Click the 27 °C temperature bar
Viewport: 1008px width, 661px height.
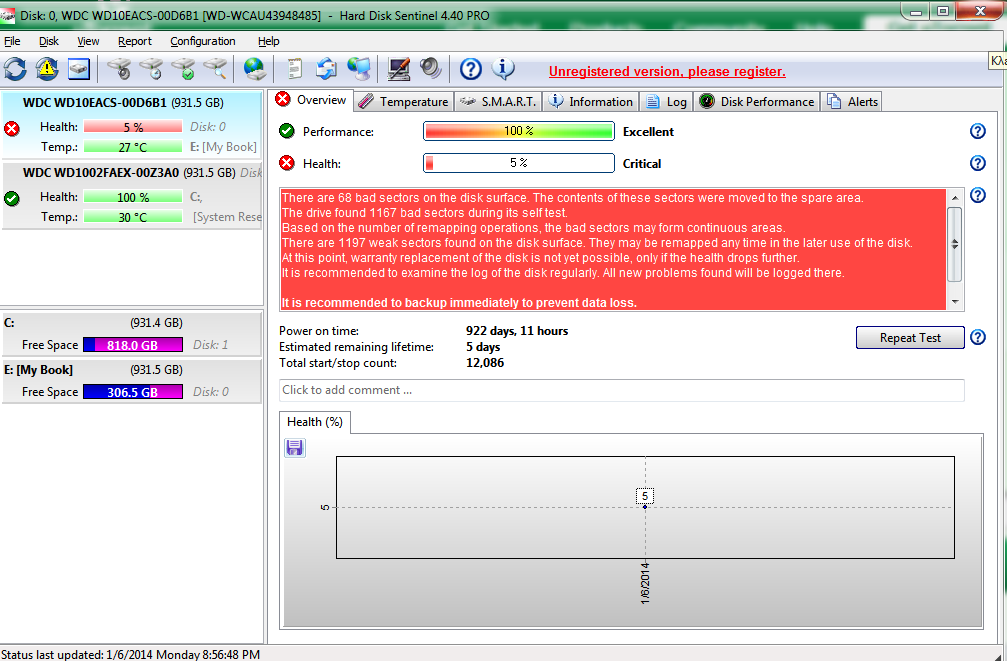point(133,147)
